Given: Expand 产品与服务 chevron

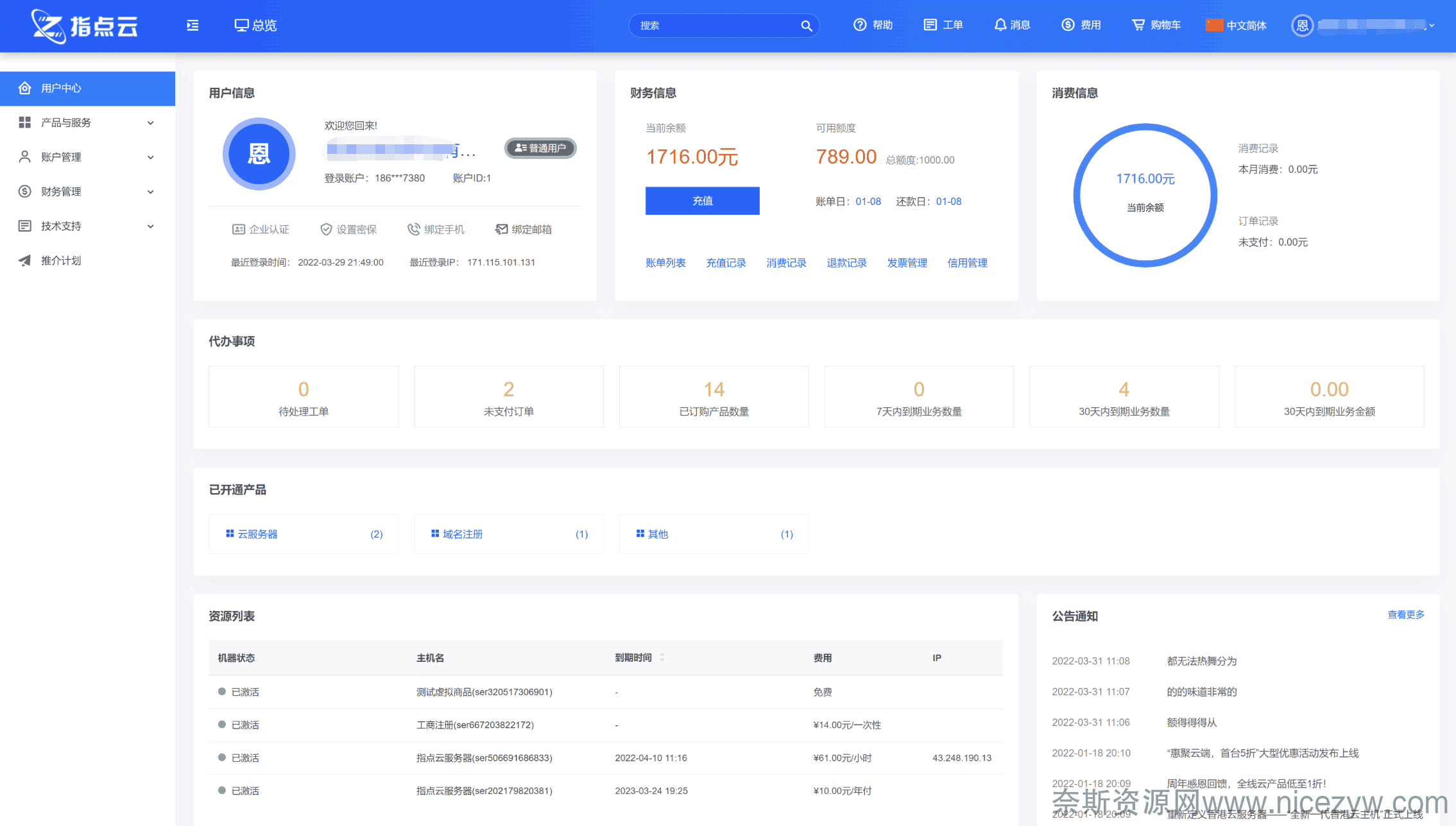Looking at the screenshot, I should 151,123.
